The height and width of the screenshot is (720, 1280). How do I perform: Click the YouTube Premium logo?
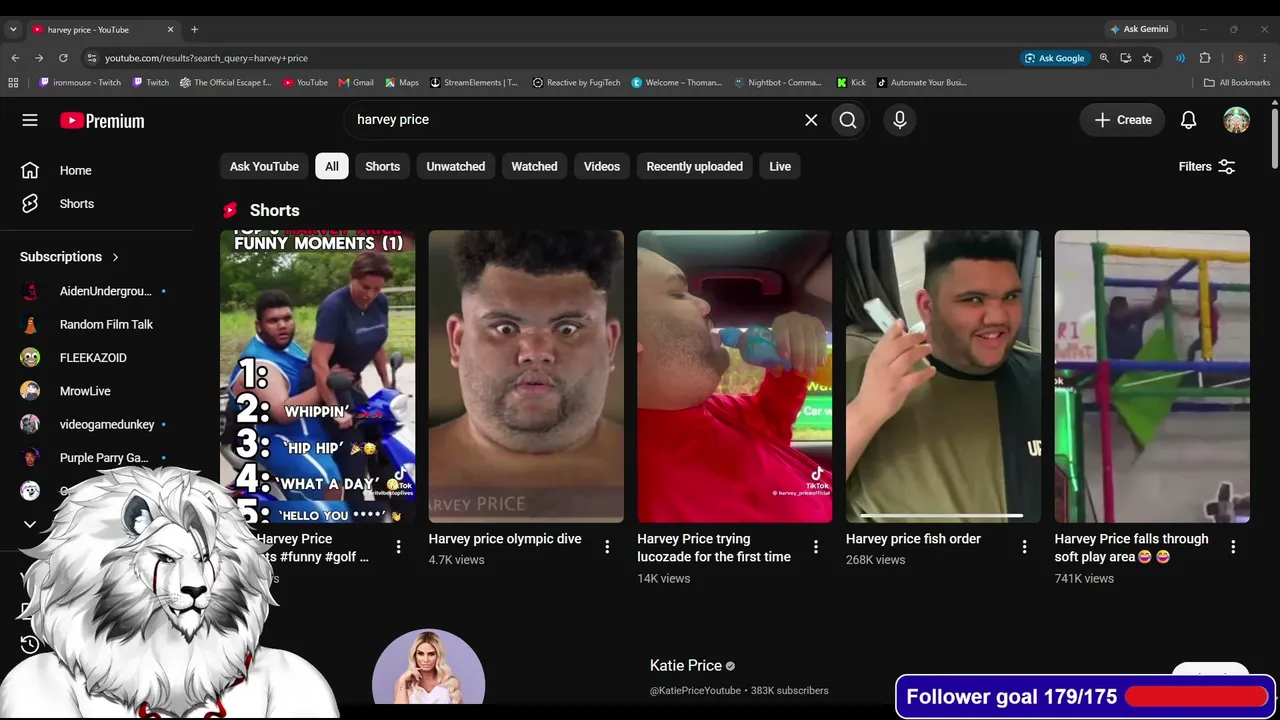tap(102, 121)
